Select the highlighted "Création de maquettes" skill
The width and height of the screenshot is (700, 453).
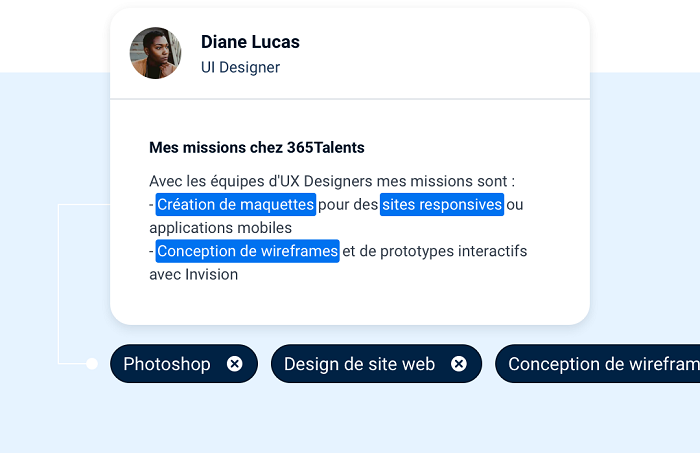point(235,205)
